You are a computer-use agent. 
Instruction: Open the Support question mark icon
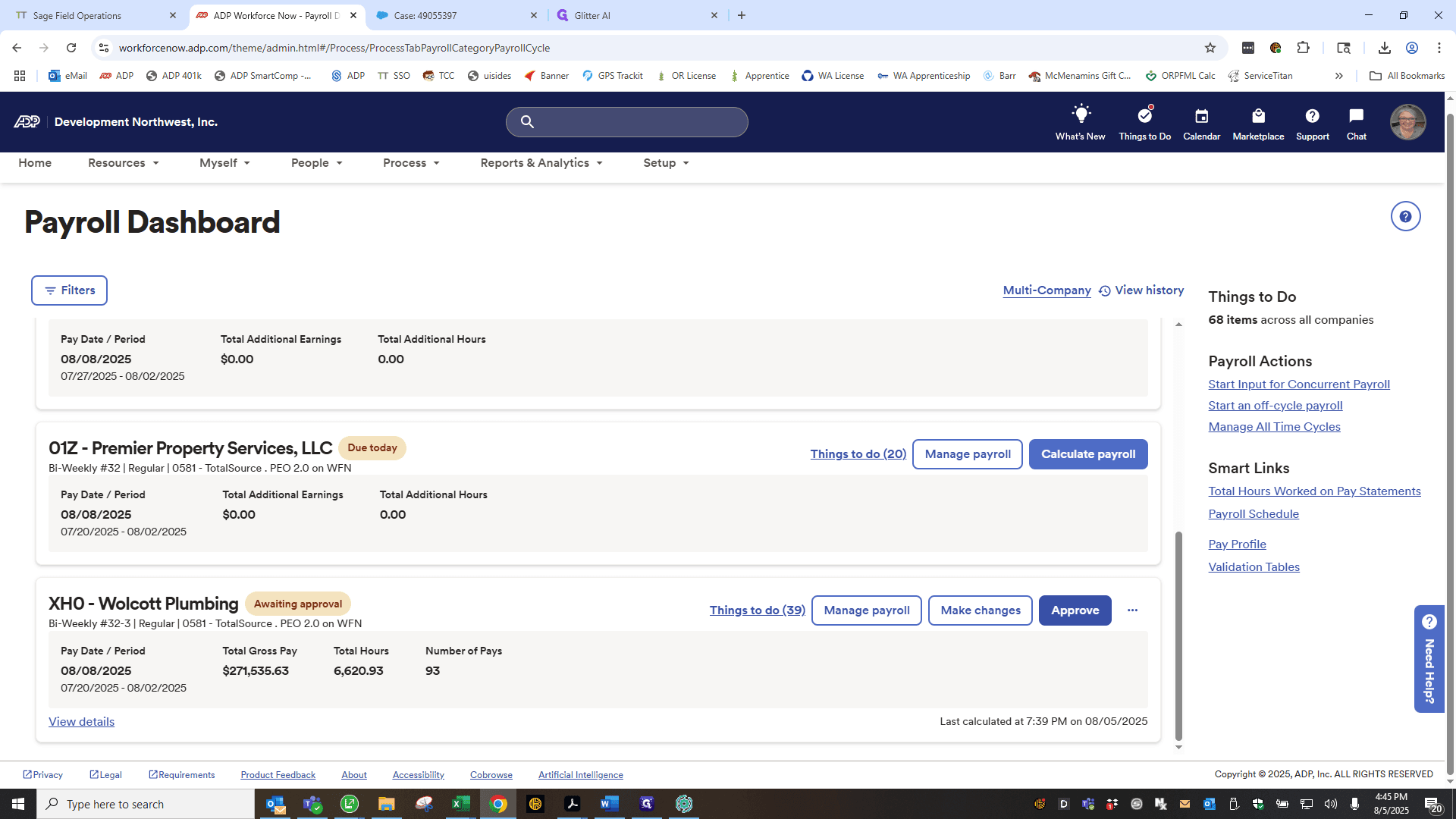click(1312, 116)
